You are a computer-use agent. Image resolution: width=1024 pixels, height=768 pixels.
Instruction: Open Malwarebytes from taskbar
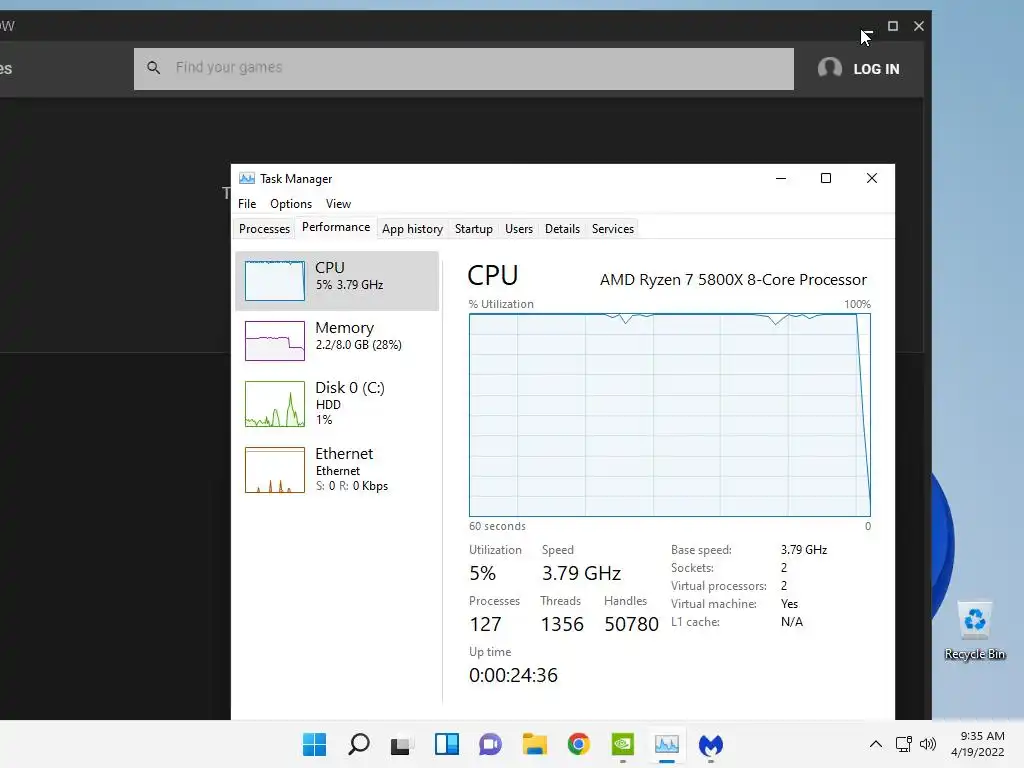(x=711, y=744)
